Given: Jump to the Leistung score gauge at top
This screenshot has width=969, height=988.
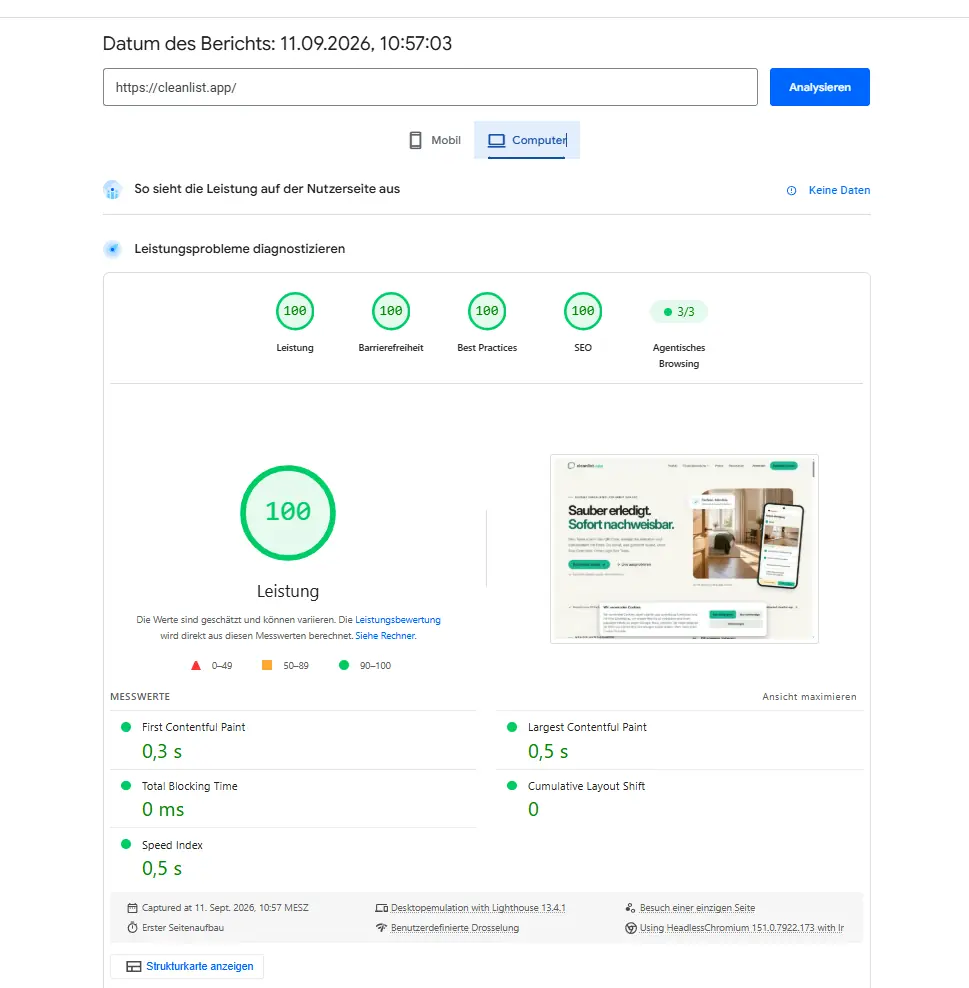Looking at the screenshot, I should (x=295, y=311).
